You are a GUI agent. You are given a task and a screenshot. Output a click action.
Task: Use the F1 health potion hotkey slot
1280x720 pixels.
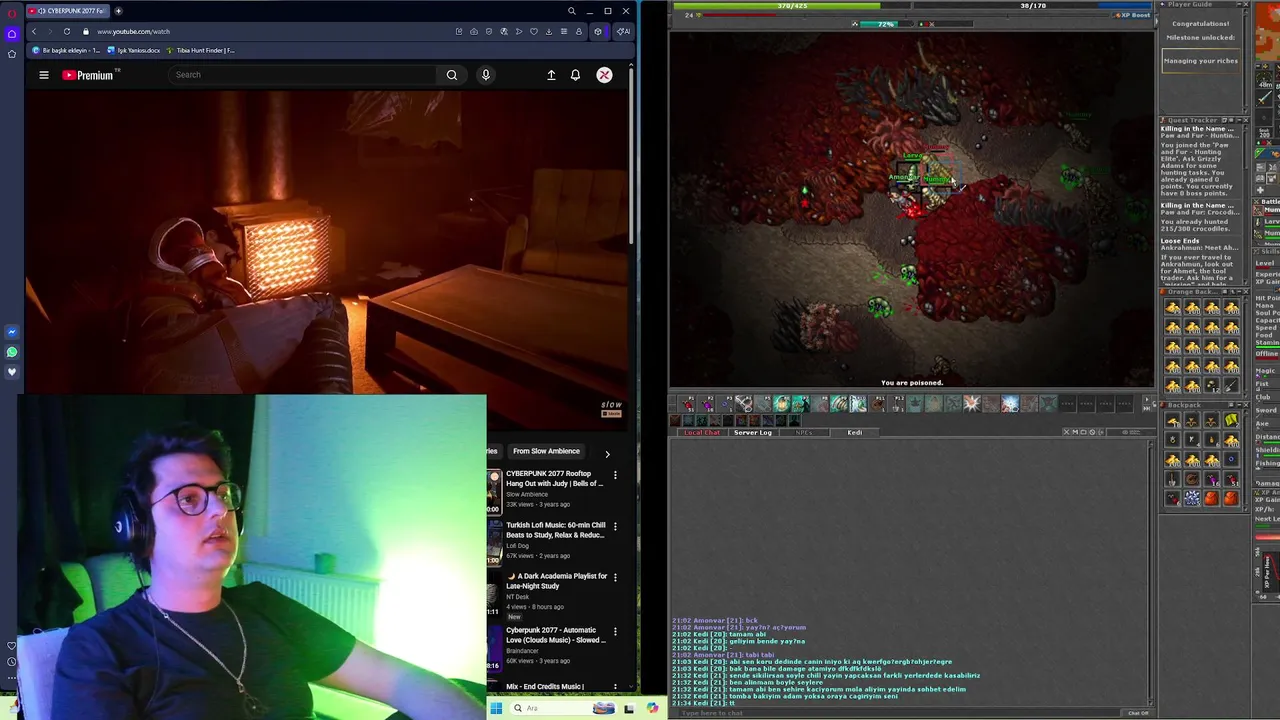point(688,404)
